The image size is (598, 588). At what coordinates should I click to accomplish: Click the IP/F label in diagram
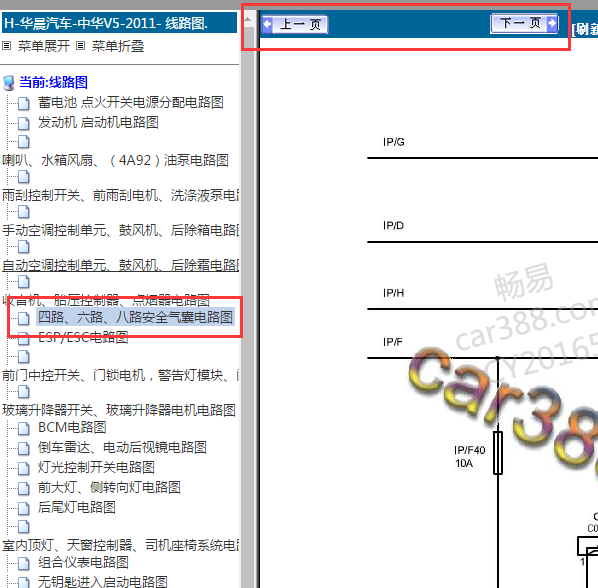(x=392, y=342)
